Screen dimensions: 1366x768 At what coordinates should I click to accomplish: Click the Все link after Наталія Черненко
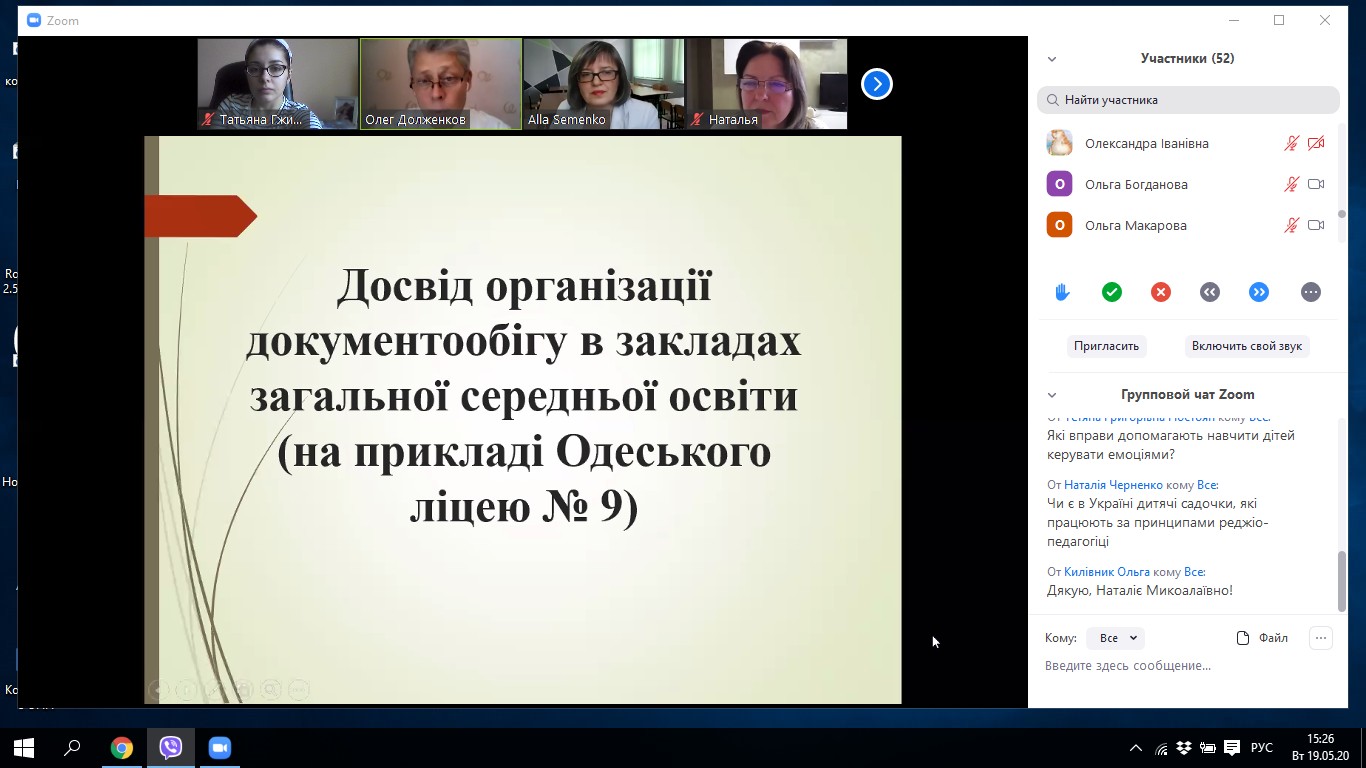[x=1207, y=485]
